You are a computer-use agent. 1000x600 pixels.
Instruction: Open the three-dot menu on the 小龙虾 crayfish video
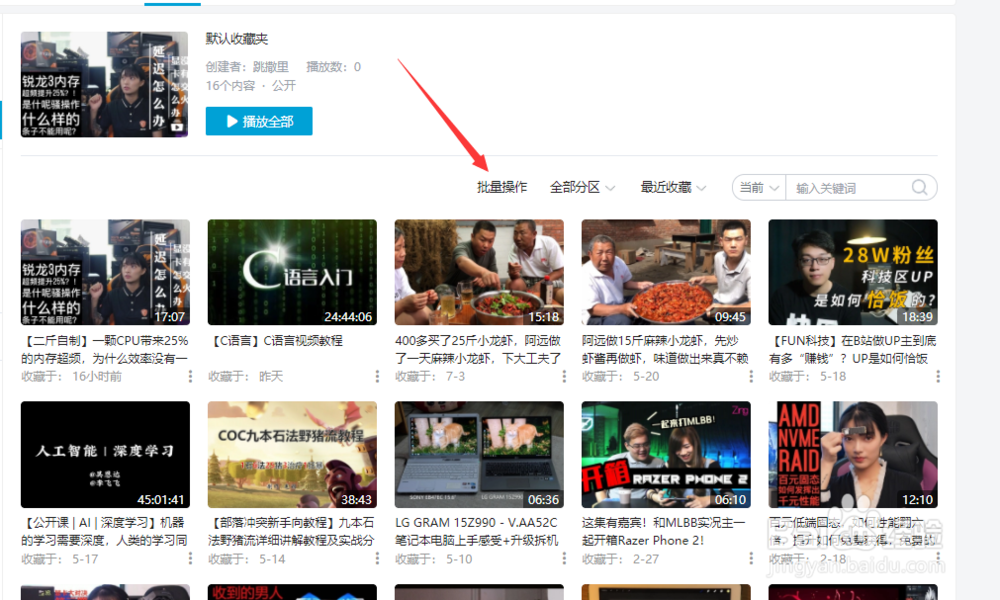pos(563,376)
